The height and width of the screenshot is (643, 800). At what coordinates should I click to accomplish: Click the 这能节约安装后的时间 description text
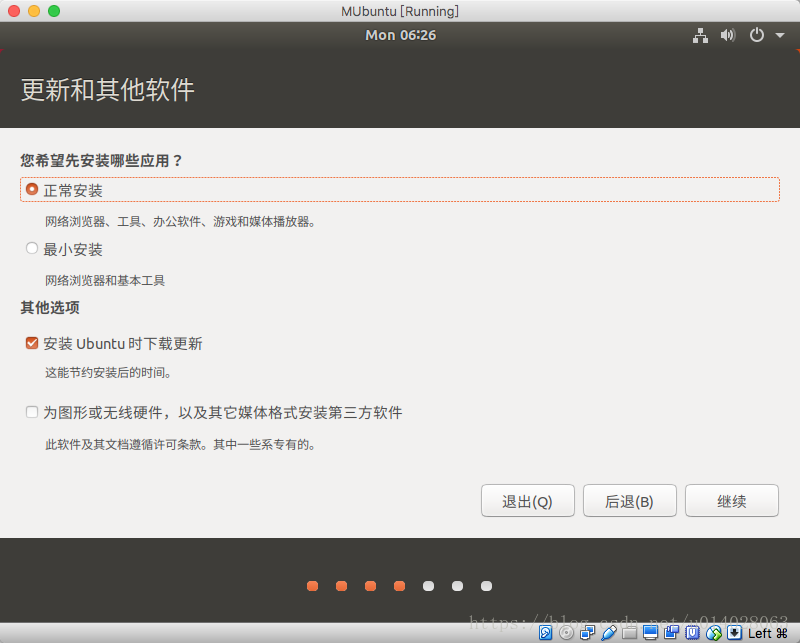click(x=108, y=373)
